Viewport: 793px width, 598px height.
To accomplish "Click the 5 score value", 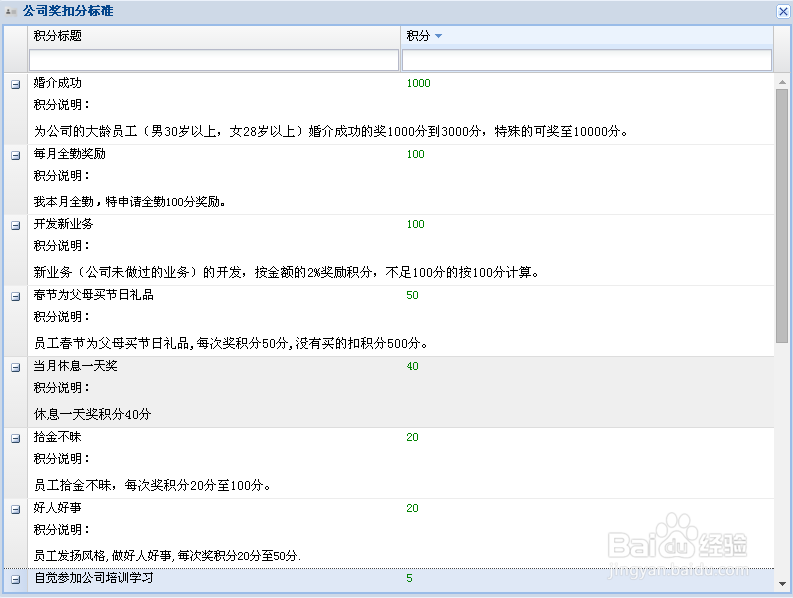I will click(x=409, y=578).
